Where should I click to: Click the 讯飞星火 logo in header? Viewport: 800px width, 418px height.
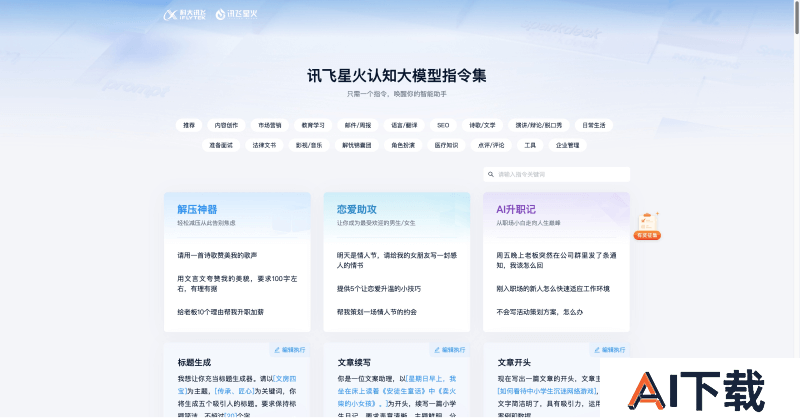[x=236, y=14]
